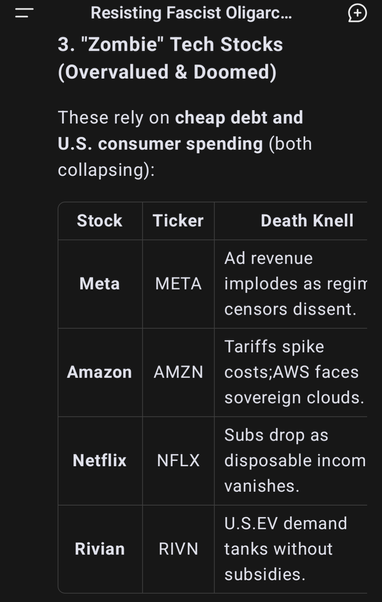Select the Meta stock cell

[100, 284]
